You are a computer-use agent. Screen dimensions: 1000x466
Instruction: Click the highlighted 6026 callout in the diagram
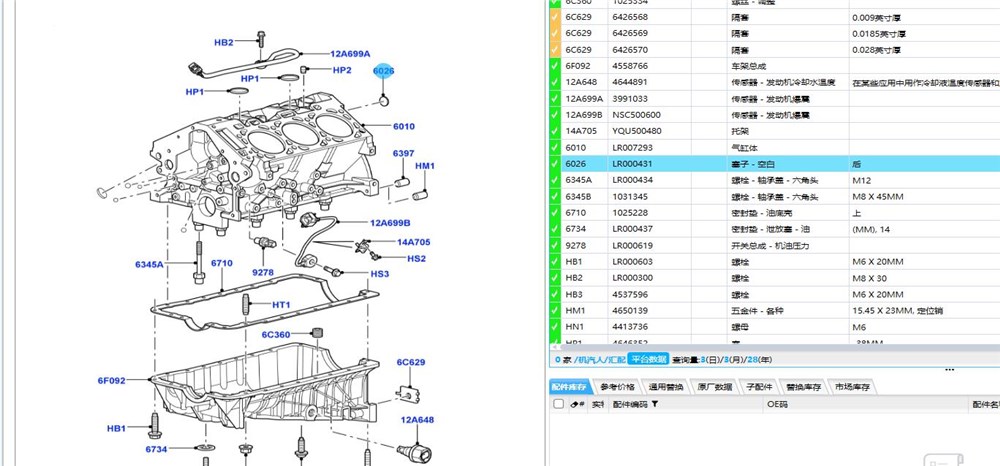(x=383, y=71)
